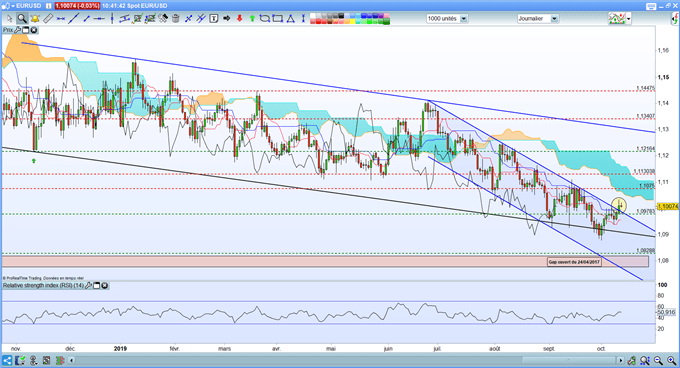Select the long diagonal trend line tool
Screen dimensions: 680x368
point(74,19)
